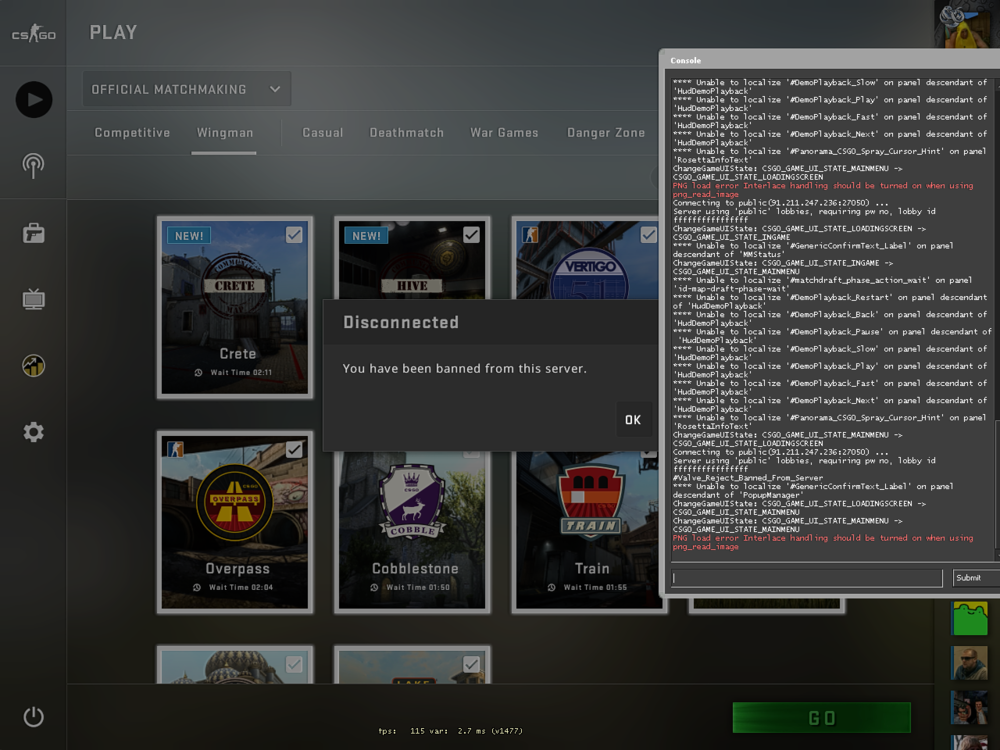Click OK in Disconnected dialog
The width and height of the screenshot is (1000, 750).
pos(632,420)
